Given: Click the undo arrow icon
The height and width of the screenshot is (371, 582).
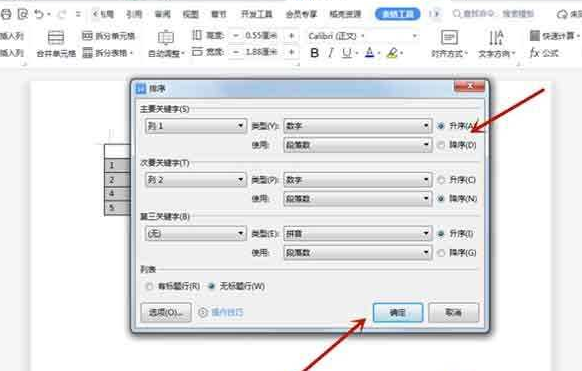Looking at the screenshot, I should [x=39, y=14].
